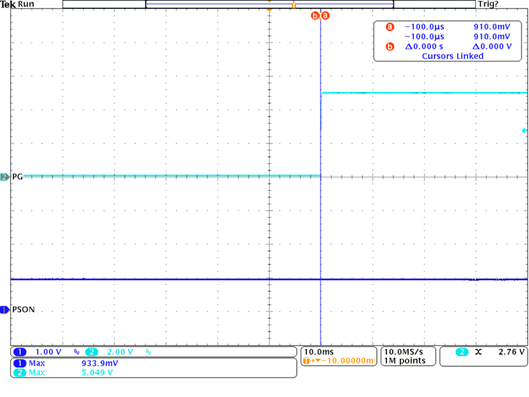Click channel 1 badge showing 1.00 V

38,352
